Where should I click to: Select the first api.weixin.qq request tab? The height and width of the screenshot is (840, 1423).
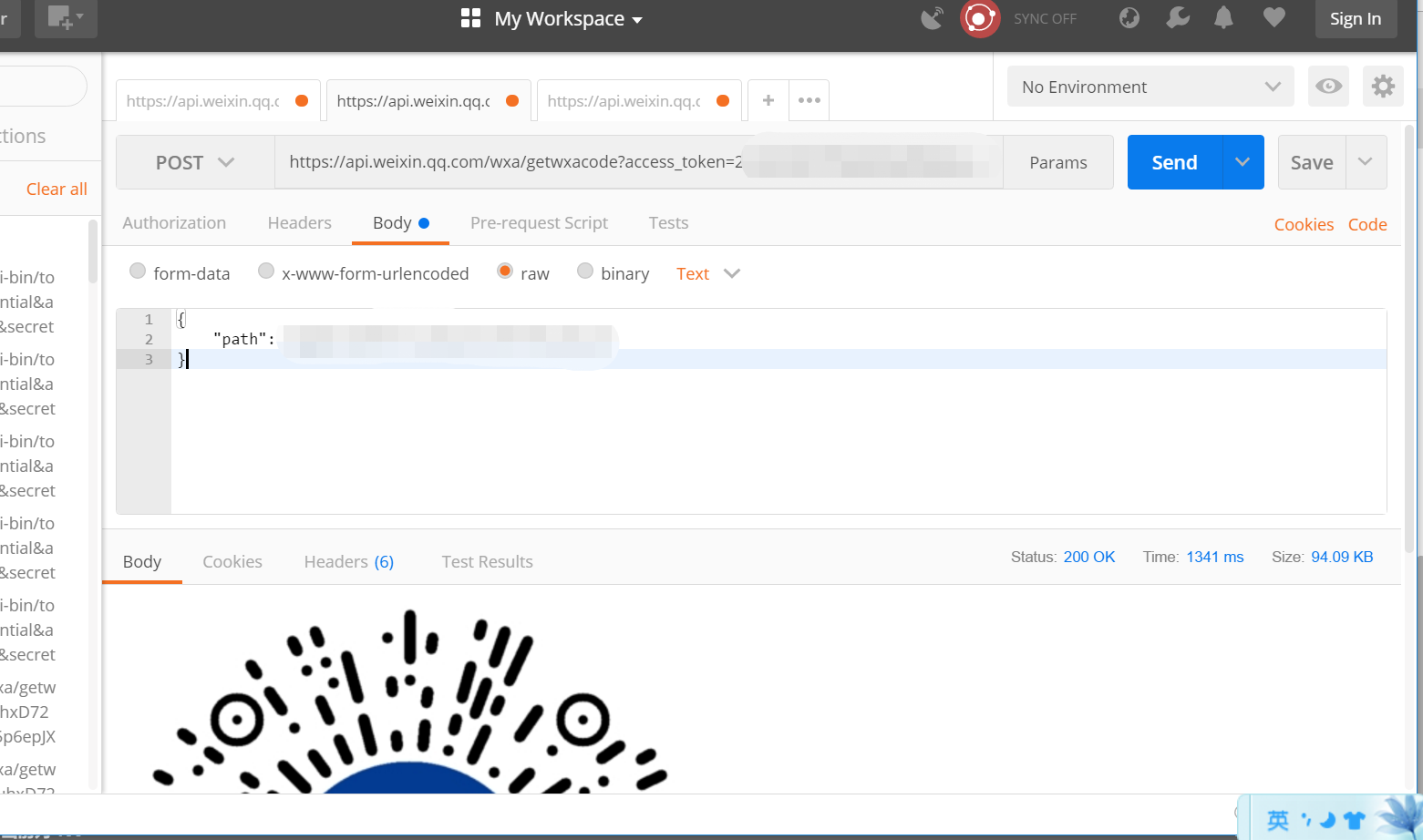[218, 100]
